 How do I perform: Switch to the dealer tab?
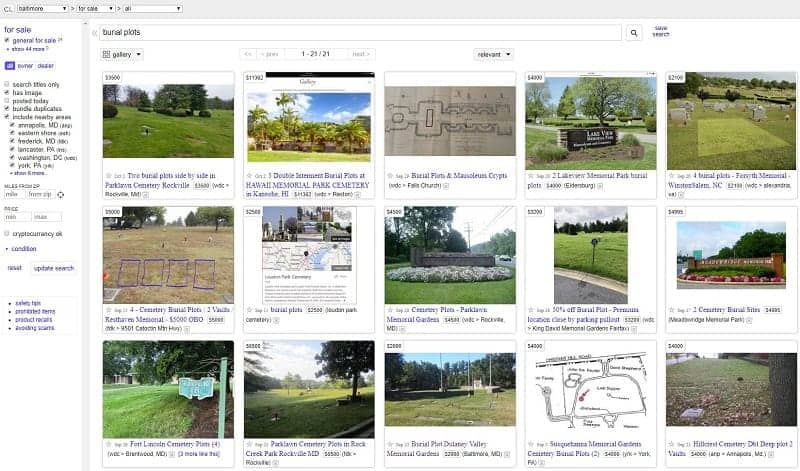click(x=46, y=66)
